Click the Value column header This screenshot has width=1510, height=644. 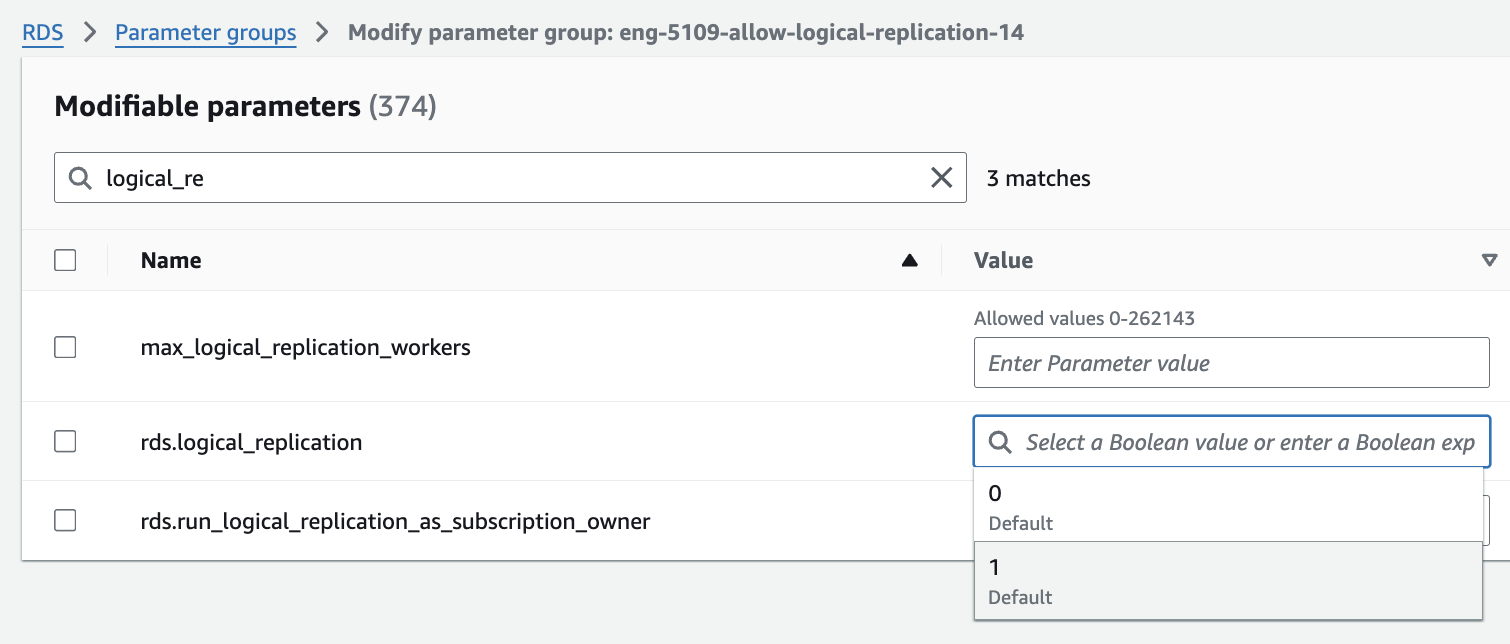[1003, 261]
